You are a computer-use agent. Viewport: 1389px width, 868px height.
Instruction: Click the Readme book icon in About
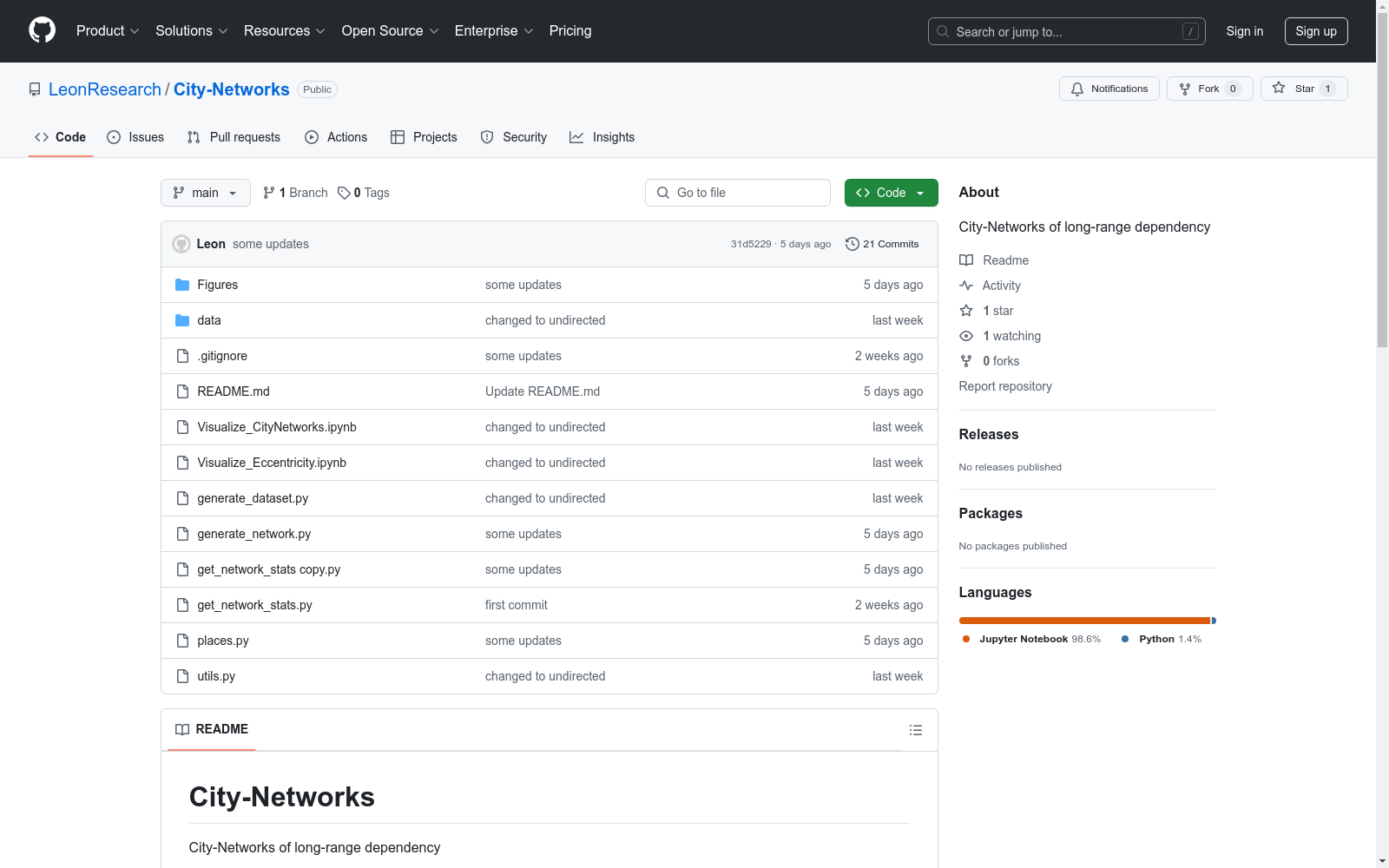coord(966,260)
